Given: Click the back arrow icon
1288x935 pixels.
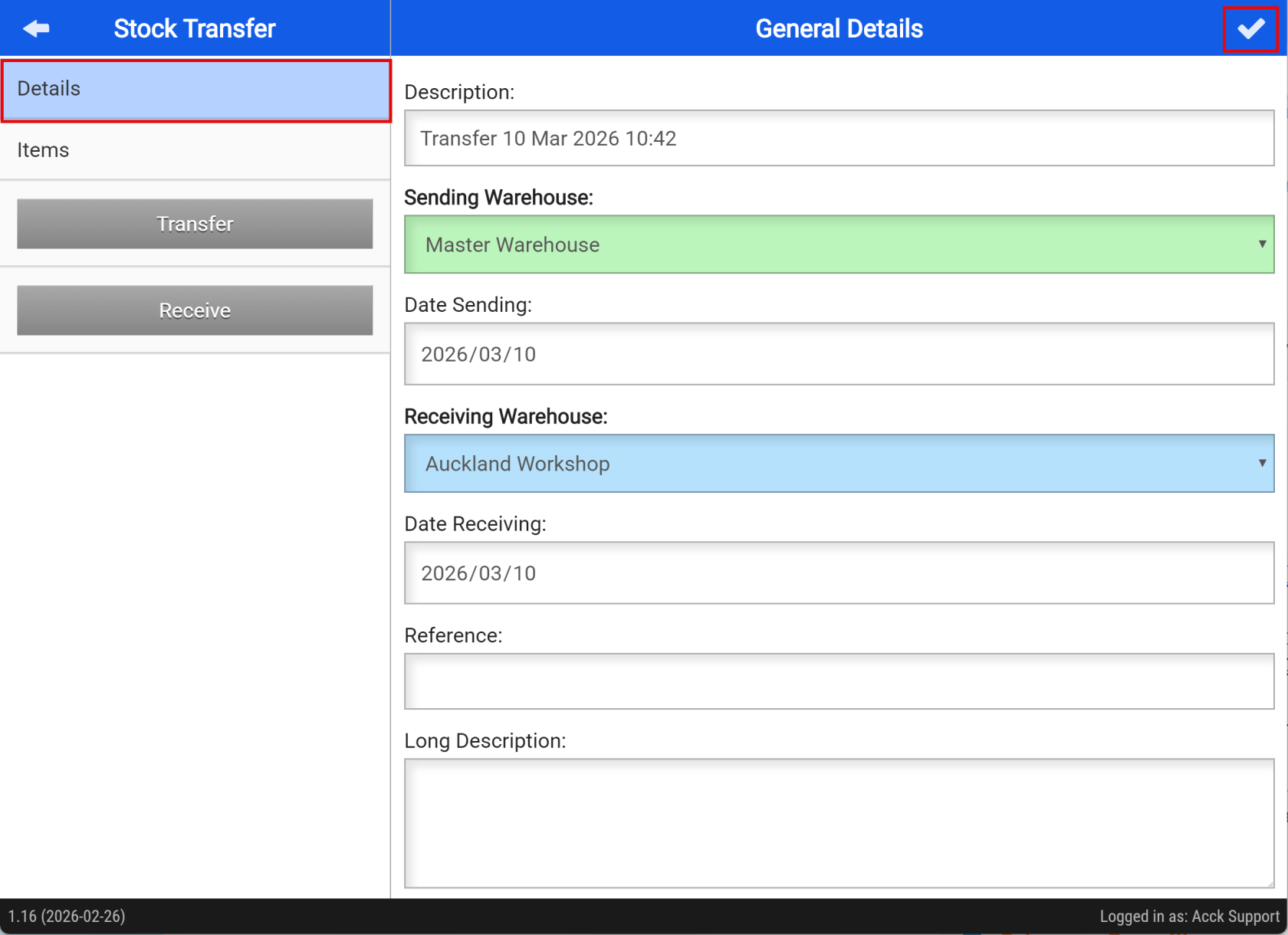Looking at the screenshot, I should [x=36, y=29].
